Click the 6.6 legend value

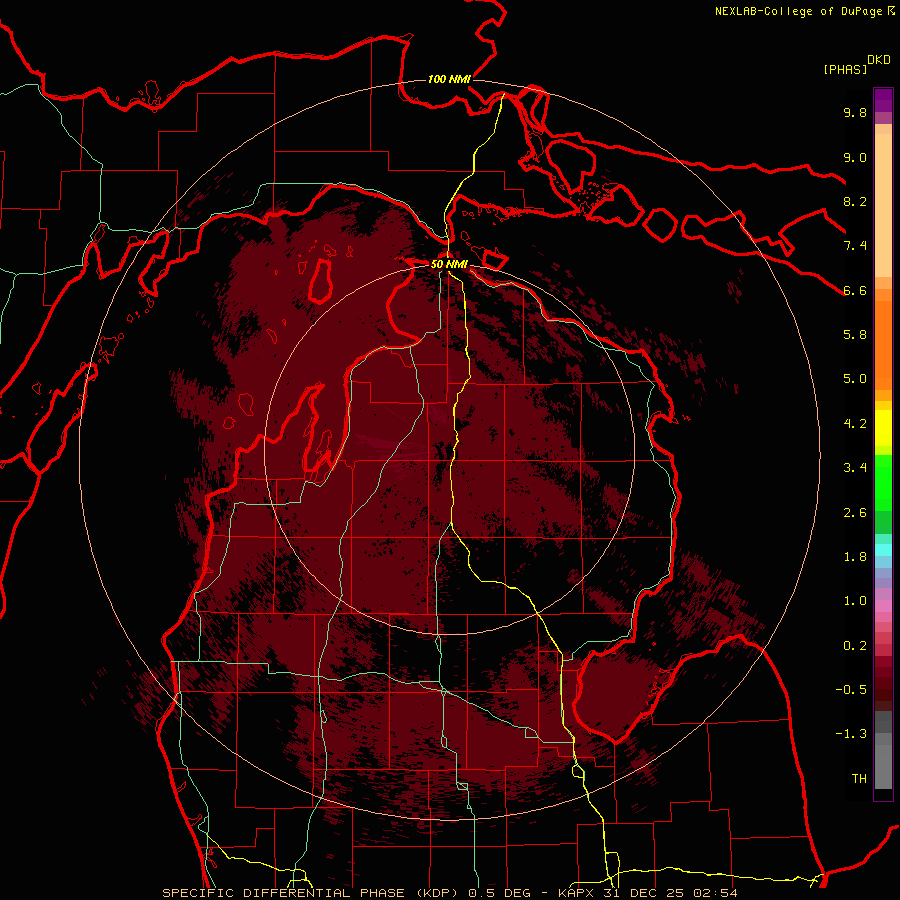[x=855, y=290]
